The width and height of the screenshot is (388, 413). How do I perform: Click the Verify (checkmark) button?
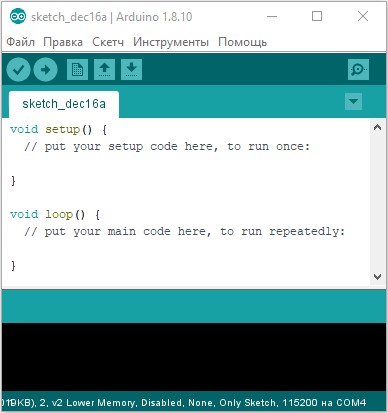point(19,70)
